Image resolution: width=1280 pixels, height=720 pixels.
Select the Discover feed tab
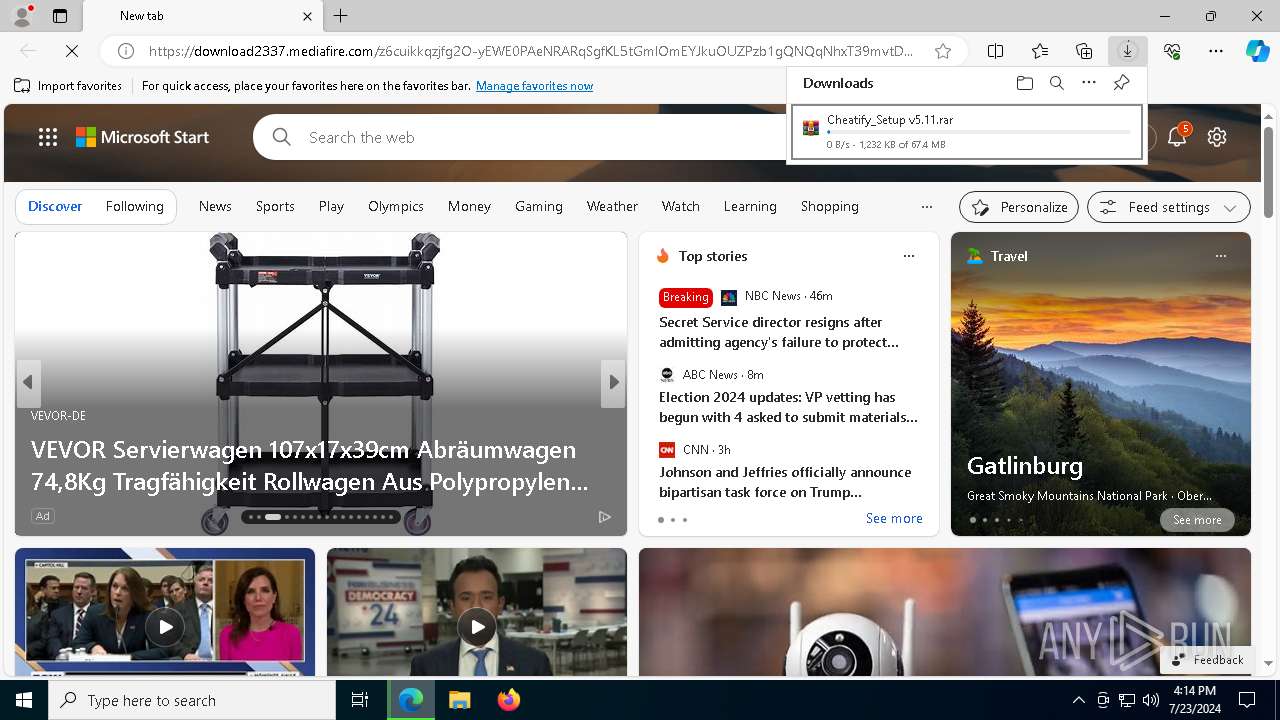click(x=55, y=206)
